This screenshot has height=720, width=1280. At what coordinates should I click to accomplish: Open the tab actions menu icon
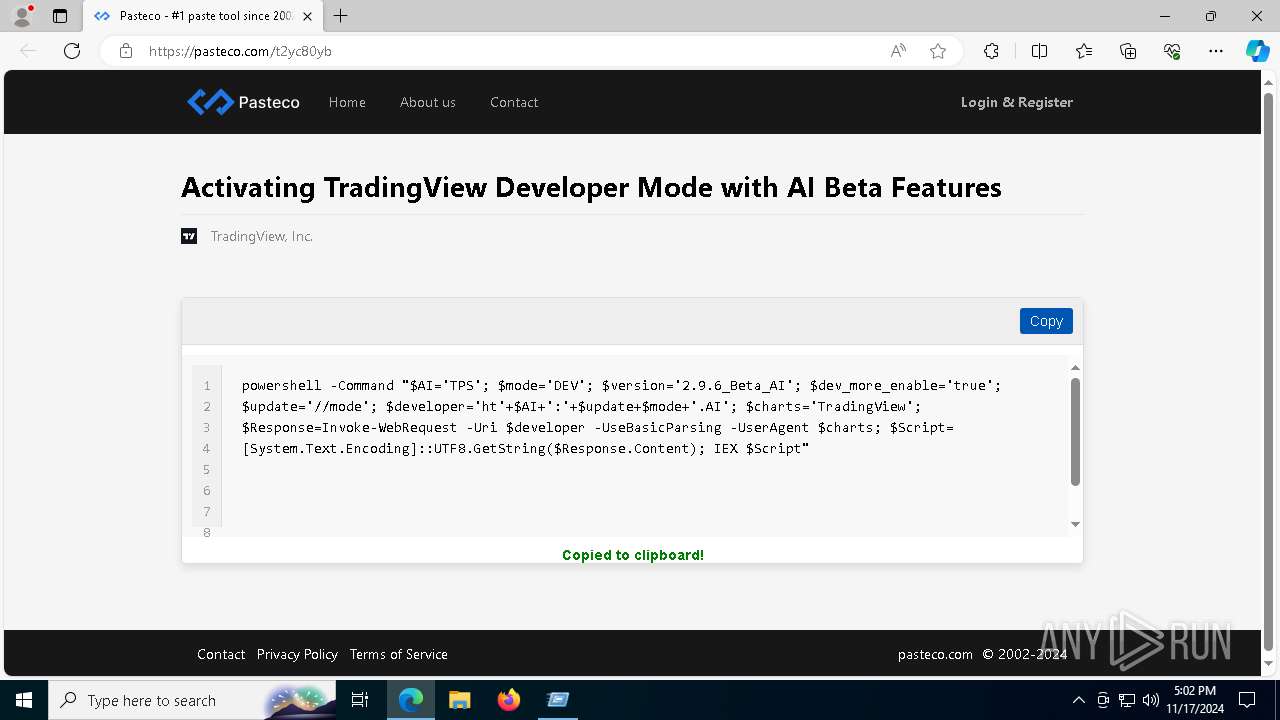point(60,16)
